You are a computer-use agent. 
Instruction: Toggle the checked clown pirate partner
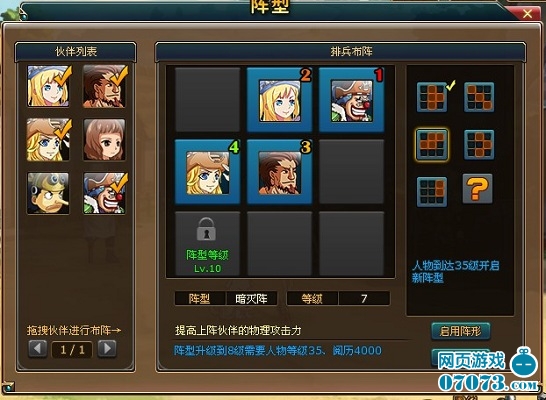104,193
